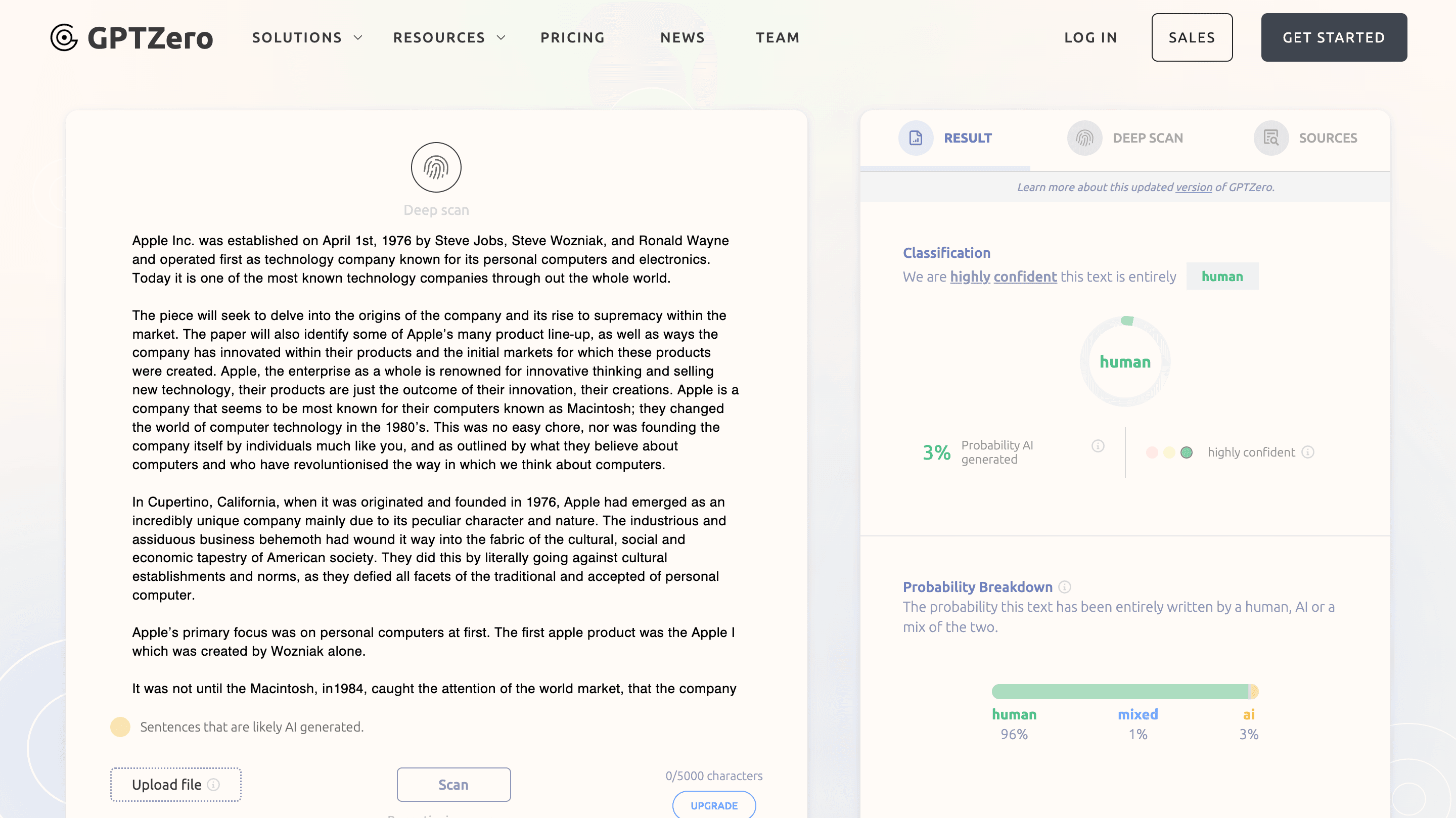Open the Pricing page

point(573,37)
